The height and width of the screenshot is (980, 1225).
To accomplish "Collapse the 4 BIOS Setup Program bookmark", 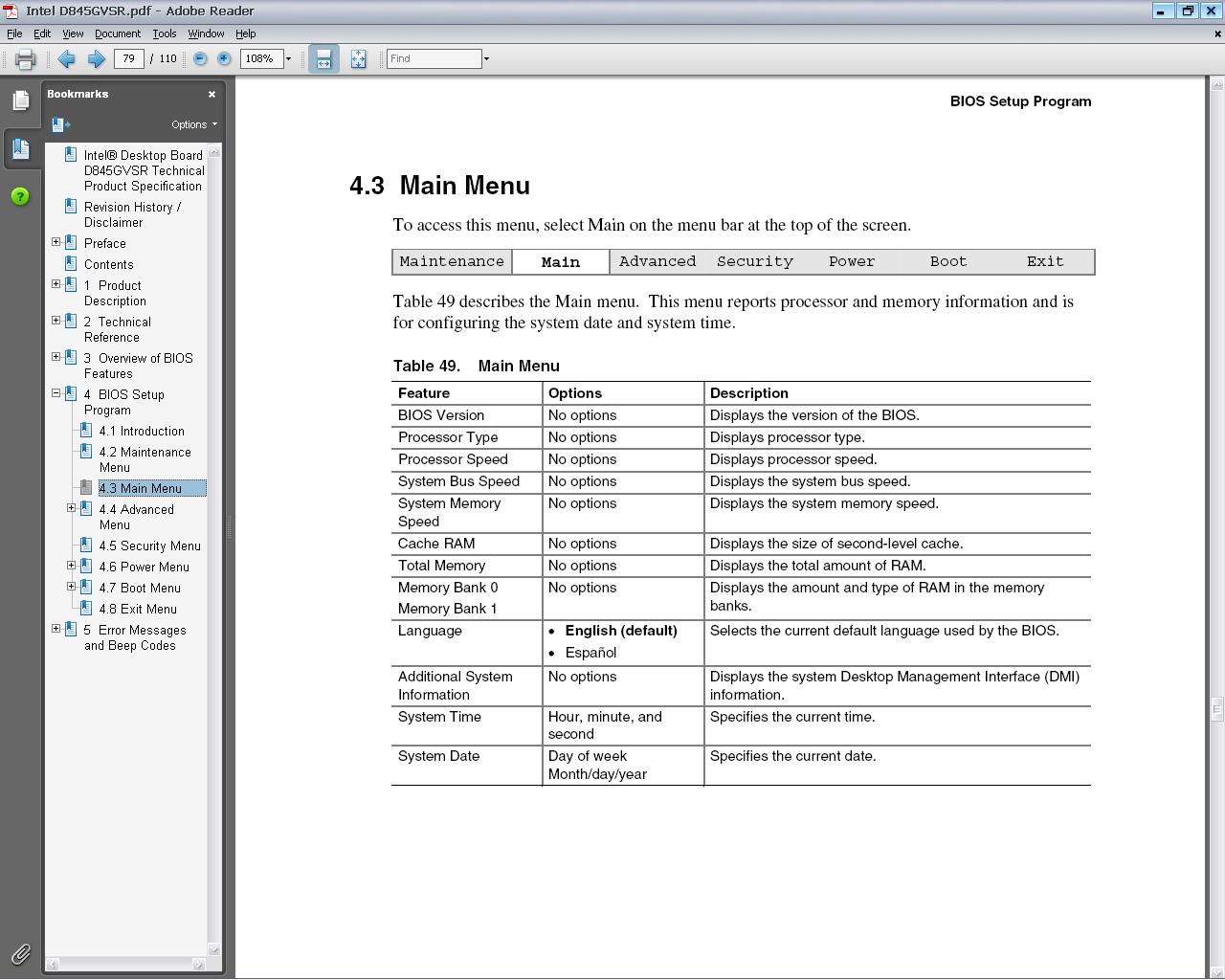I will pyautogui.click(x=56, y=393).
